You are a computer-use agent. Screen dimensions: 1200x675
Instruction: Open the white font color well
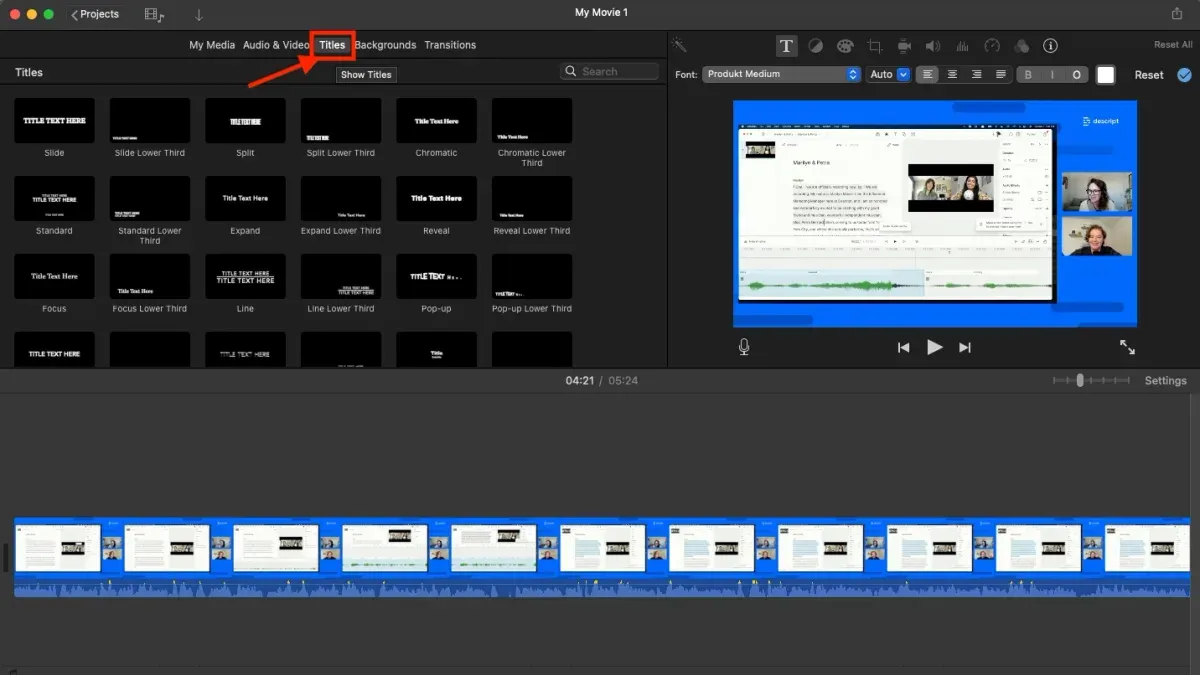click(x=1105, y=75)
